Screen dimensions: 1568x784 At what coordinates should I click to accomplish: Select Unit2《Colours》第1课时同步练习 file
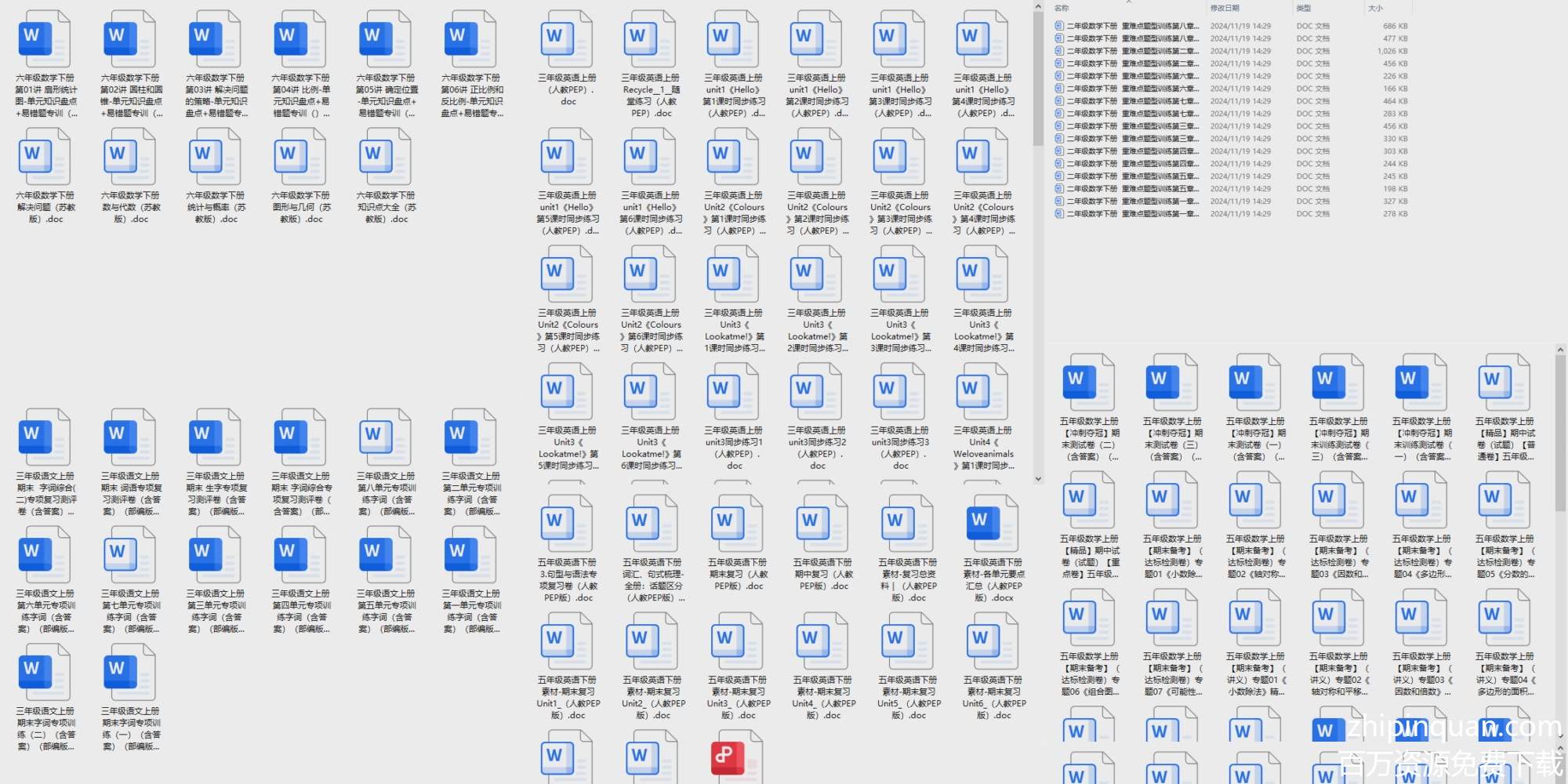coord(734,182)
